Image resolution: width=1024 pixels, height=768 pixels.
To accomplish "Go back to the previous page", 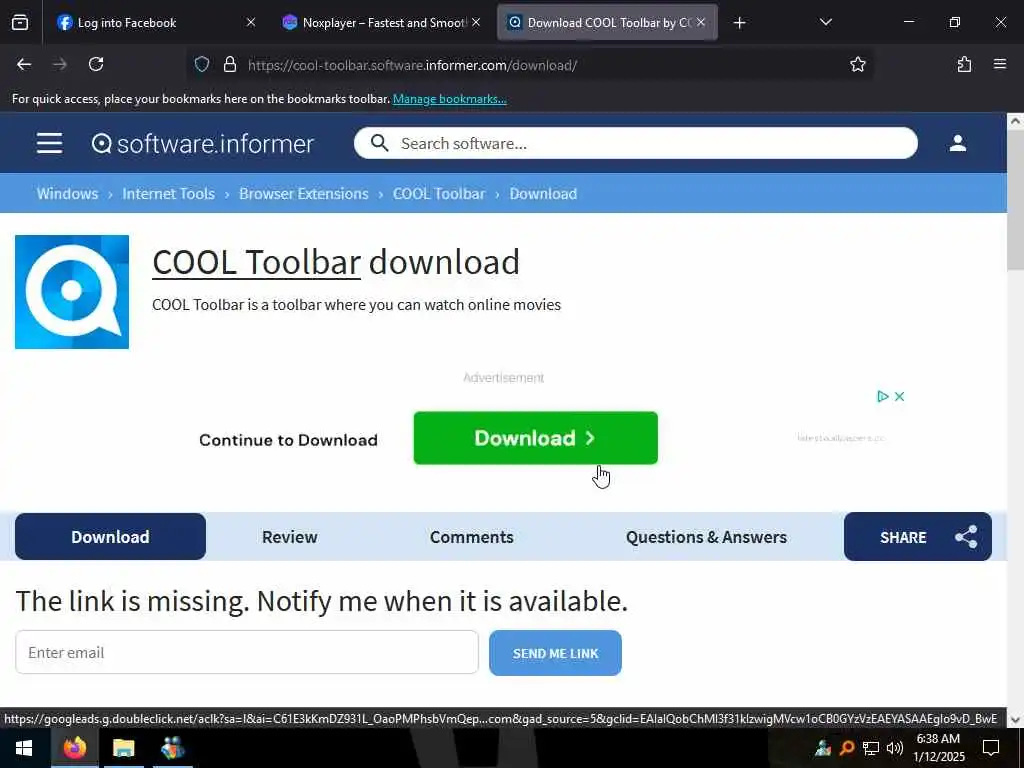I will tap(24, 65).
